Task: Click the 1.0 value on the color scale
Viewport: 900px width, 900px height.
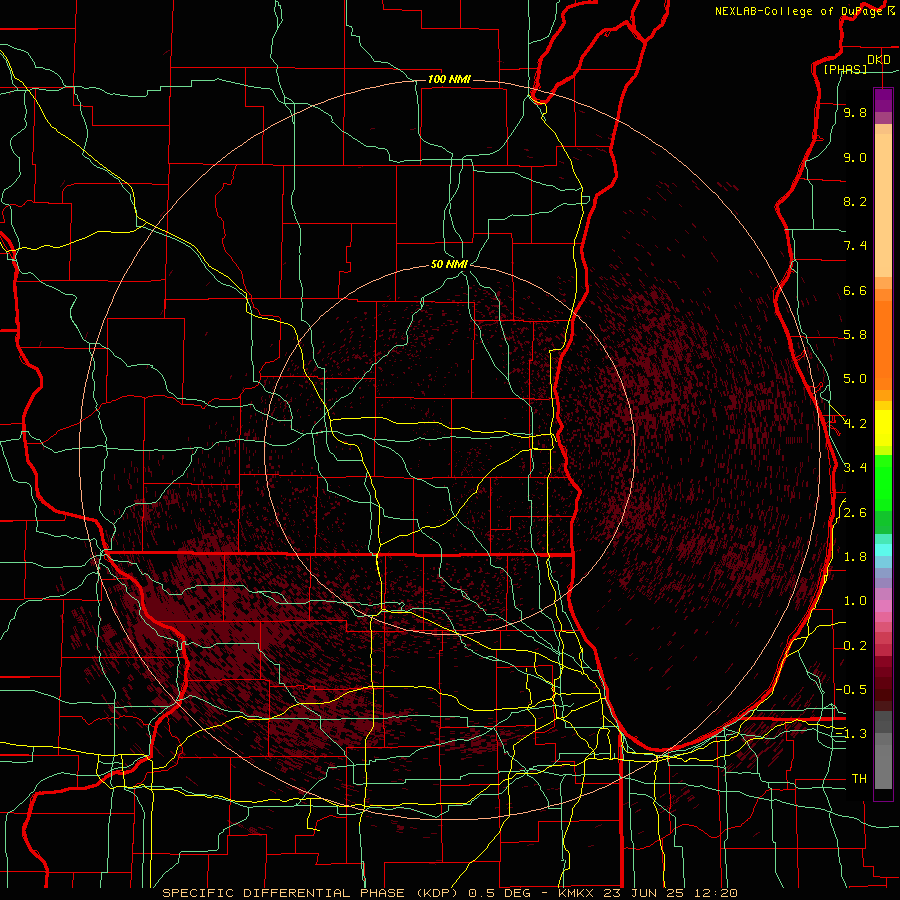Action: [x=855, y=601]
